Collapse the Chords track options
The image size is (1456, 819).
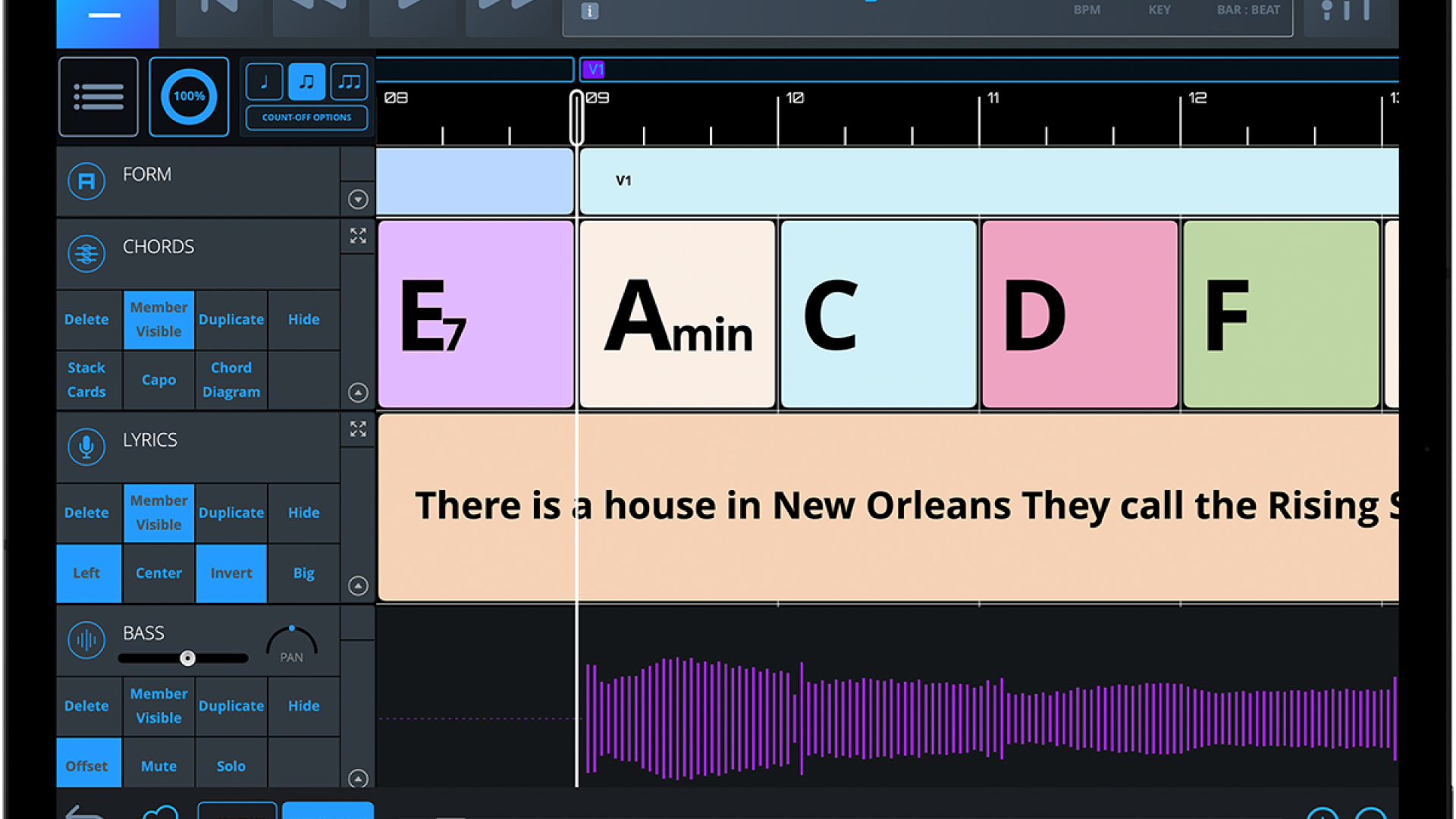click(358, 392)
